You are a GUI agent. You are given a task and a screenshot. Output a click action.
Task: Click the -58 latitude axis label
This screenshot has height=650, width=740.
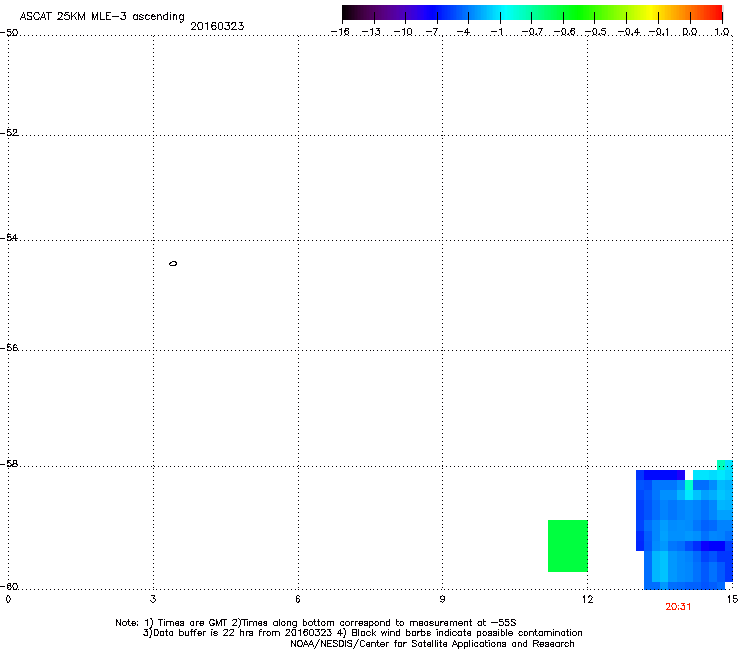[9, 464]
